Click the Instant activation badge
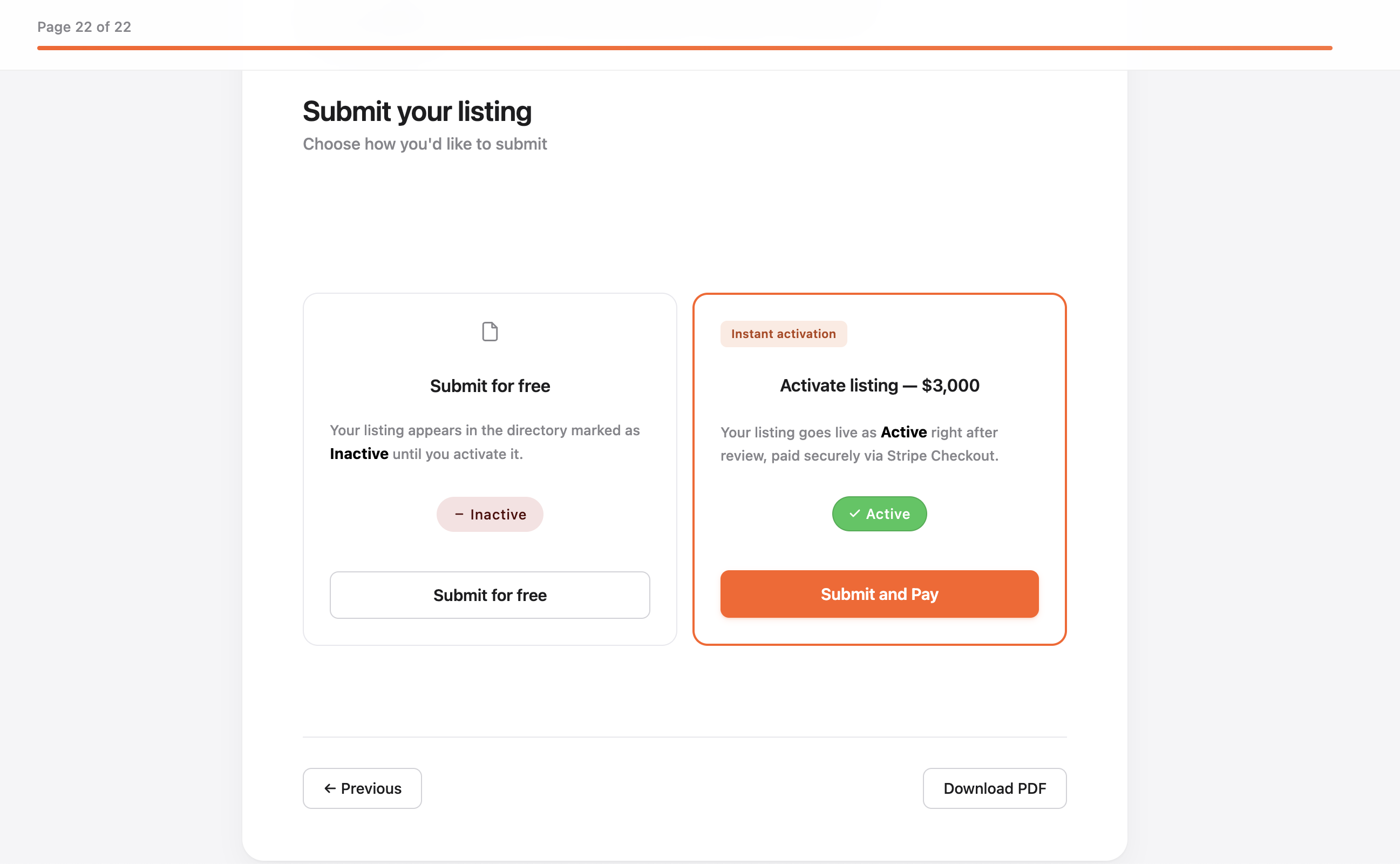This screenshot has width=1400, height=864. tap(783, 334)
